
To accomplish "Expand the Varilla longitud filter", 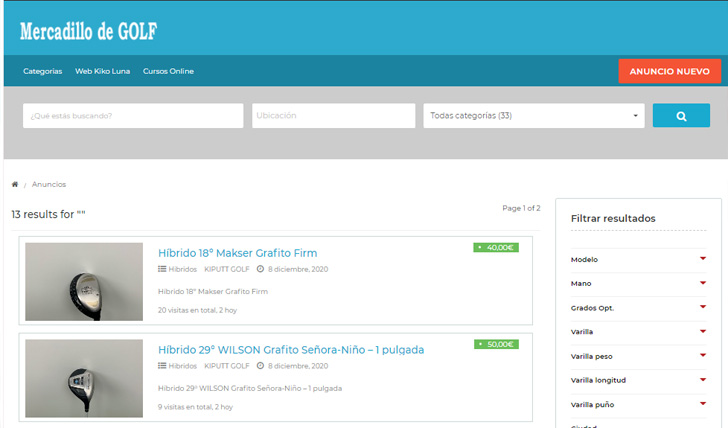I will [638, 380].
